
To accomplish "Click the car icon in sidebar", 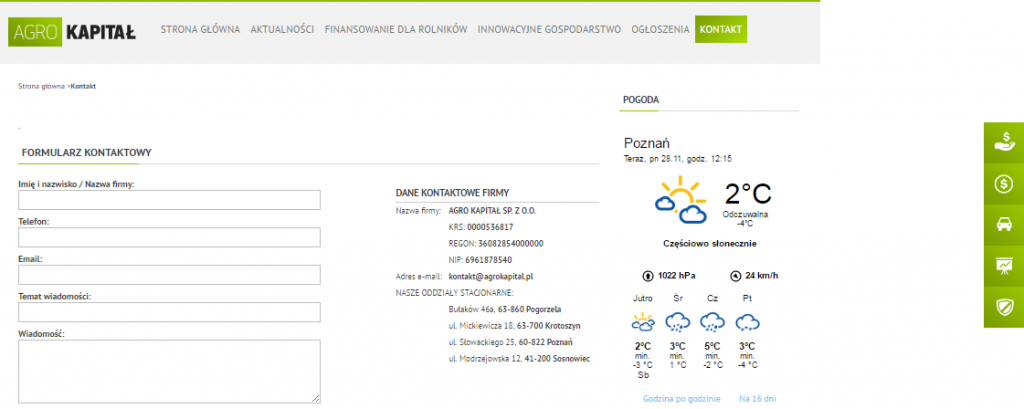I will (1003, 225).
